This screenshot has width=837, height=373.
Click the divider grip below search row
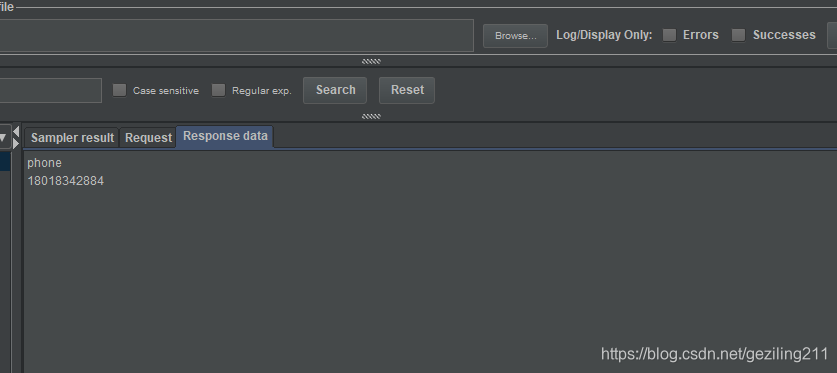(x=371, y=116)
